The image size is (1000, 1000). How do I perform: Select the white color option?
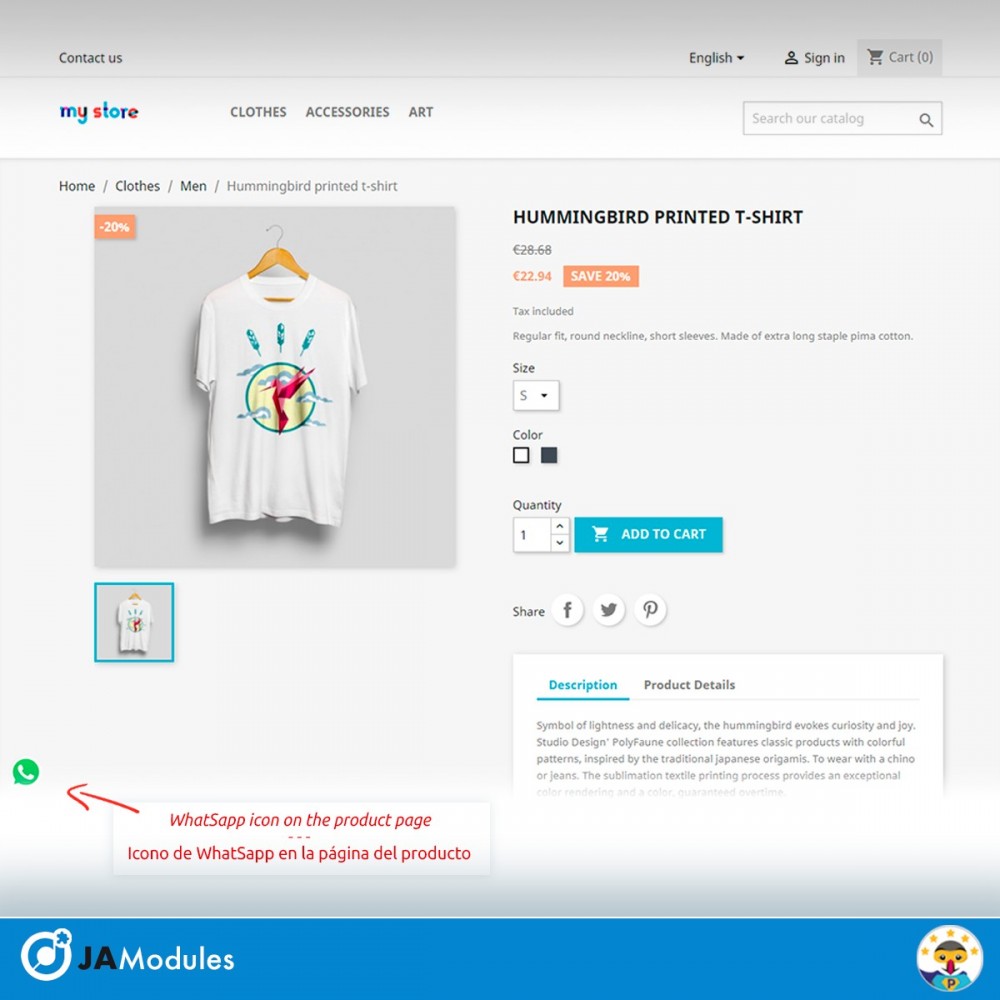(x=521, y=455)
